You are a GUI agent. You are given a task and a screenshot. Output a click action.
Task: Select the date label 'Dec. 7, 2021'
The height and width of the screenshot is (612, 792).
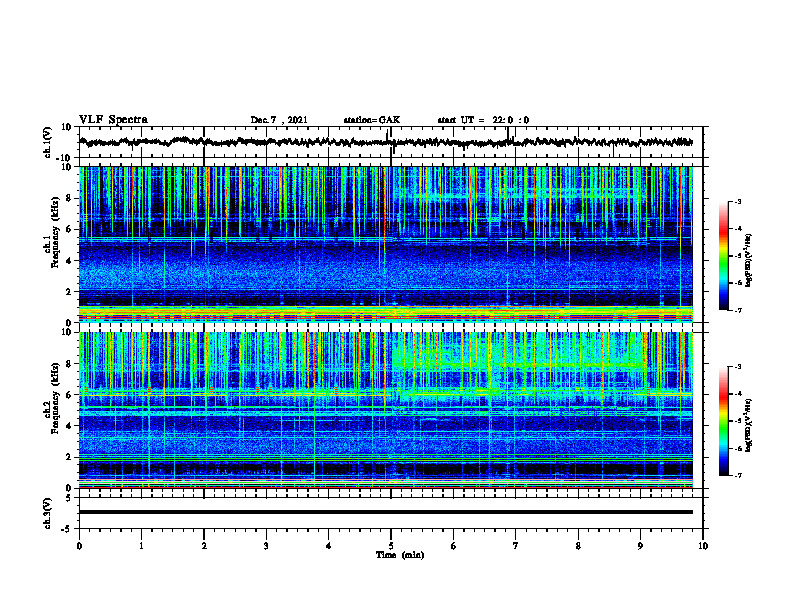pos(279,120)
